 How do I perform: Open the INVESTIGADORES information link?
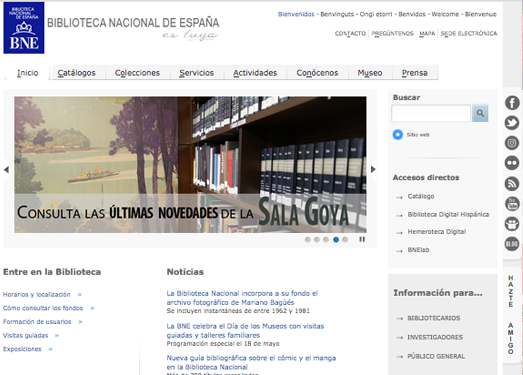point(435,337)
